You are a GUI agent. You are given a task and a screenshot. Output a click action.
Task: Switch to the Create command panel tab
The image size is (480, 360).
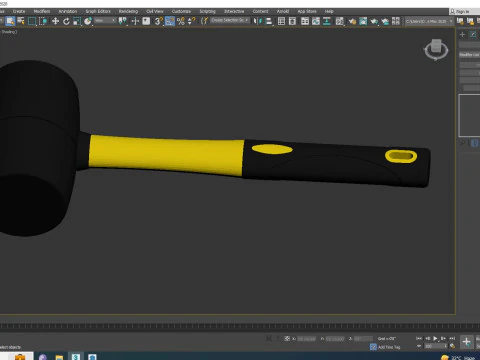(462, 34)
